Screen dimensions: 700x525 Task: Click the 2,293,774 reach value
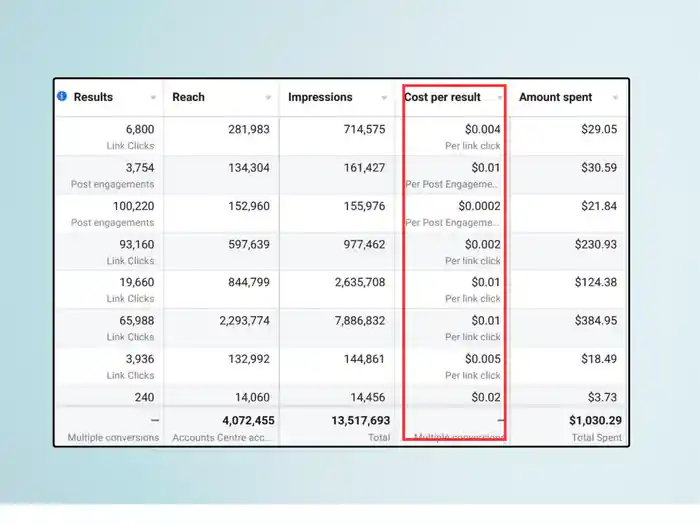(245, 321)
